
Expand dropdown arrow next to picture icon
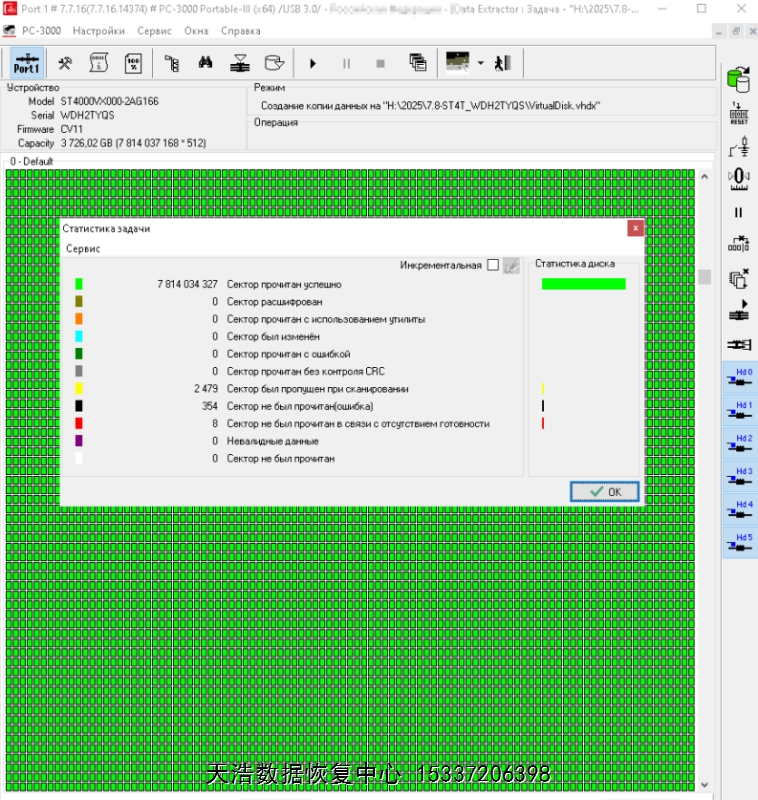(481, 63)
